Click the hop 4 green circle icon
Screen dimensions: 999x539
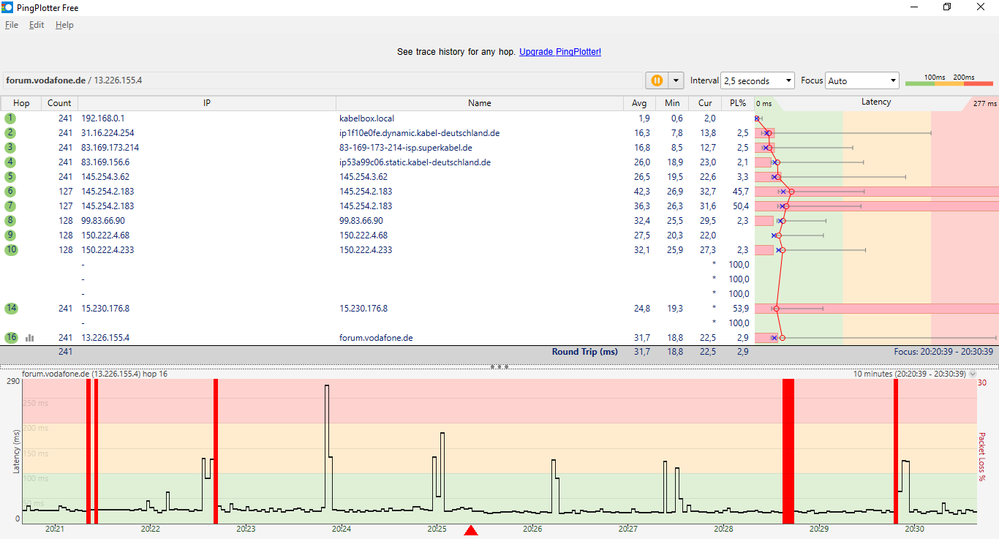coord(10,162)
